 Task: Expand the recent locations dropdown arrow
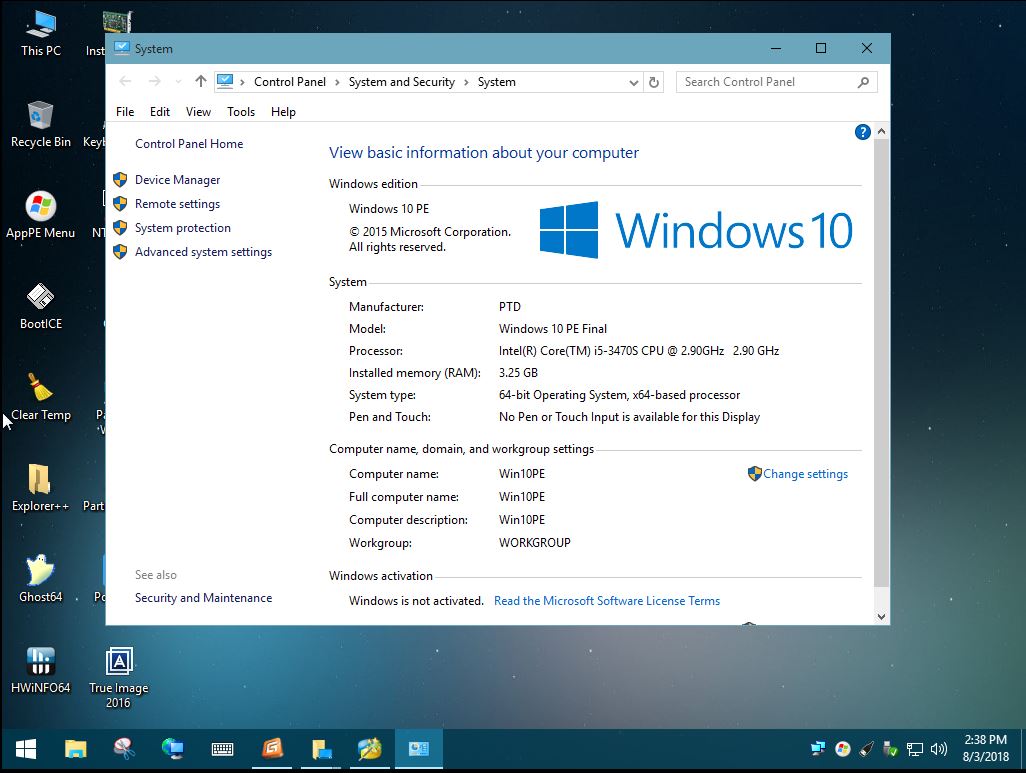[179, 82]
